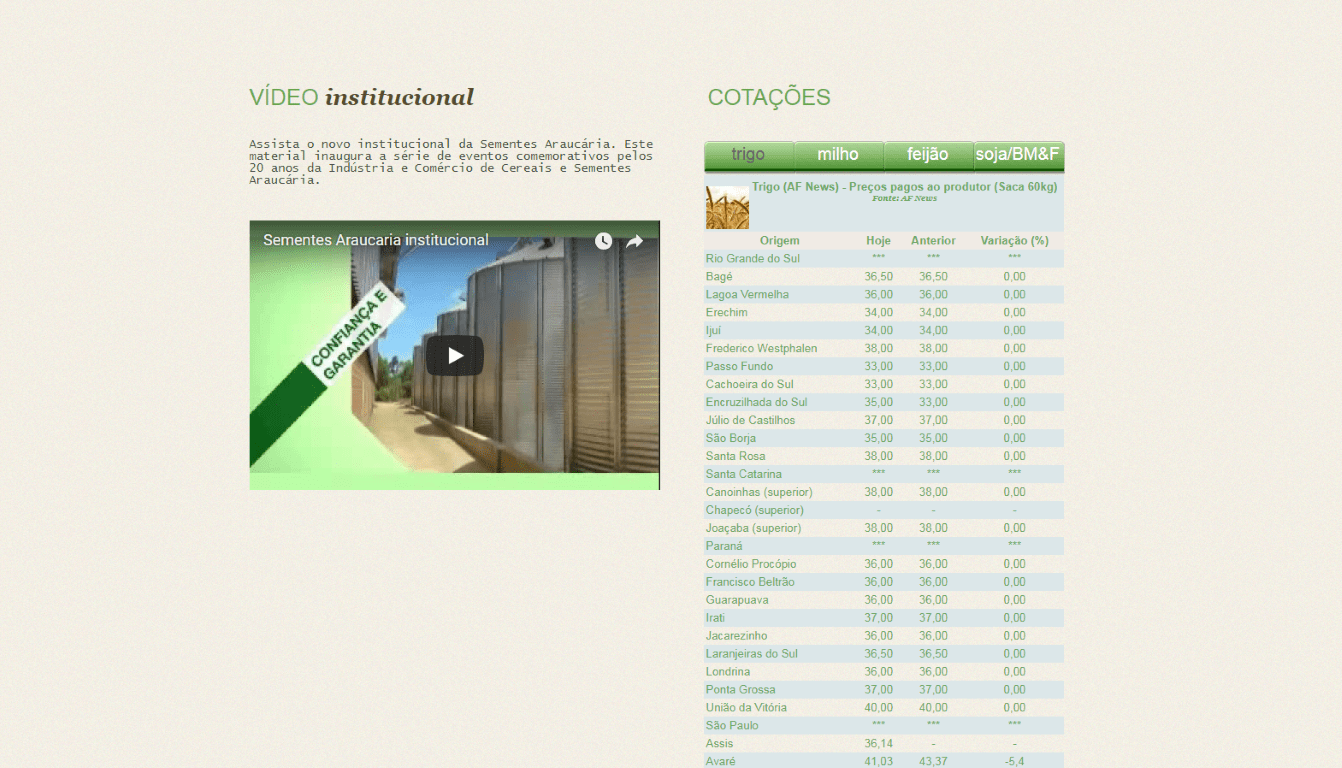Select the Santa Catarina region row
This screenshot has width=1342, height=768.
[884, 474]
